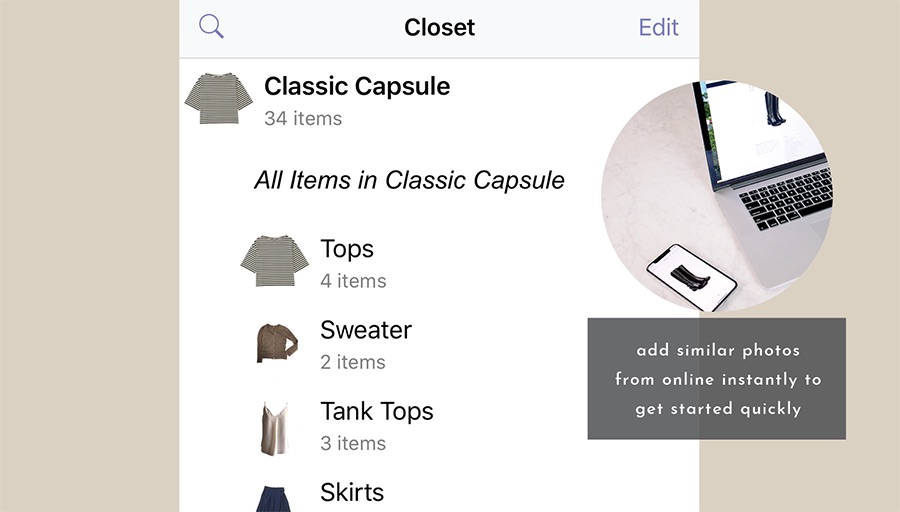Click the Tank Tops camisole icon
Image resolution: width=900 pixels, height=512 pixels.
pos(274,429)
